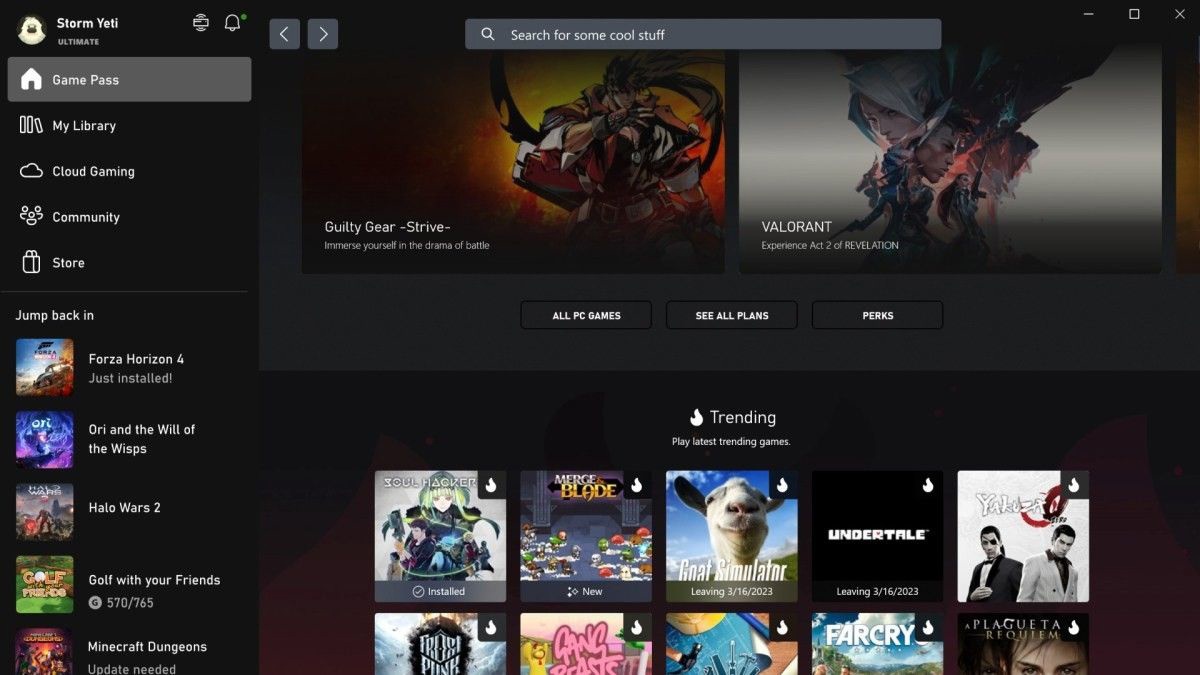Click flame badge on Goat Simulator tile
Screen dimensions: 1200x675
coord(783,485)
